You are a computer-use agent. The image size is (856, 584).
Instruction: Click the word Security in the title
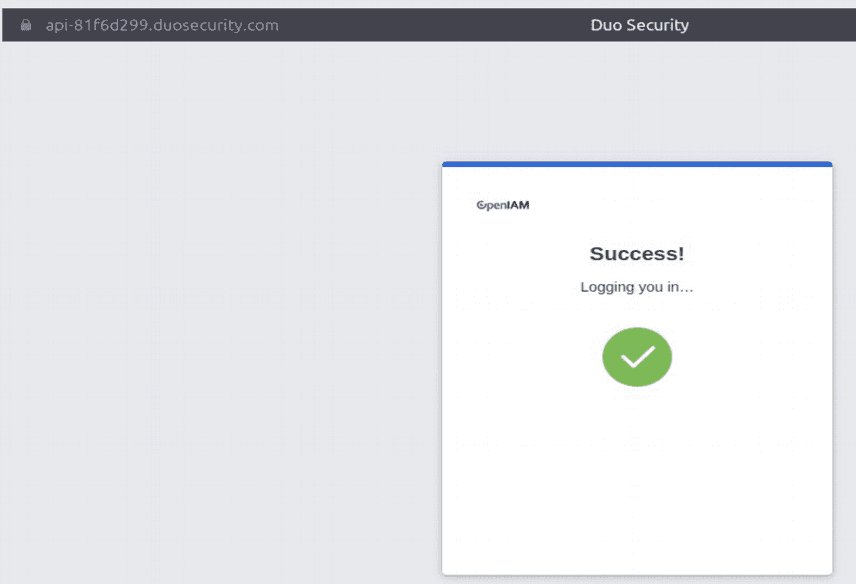point(656,25)
